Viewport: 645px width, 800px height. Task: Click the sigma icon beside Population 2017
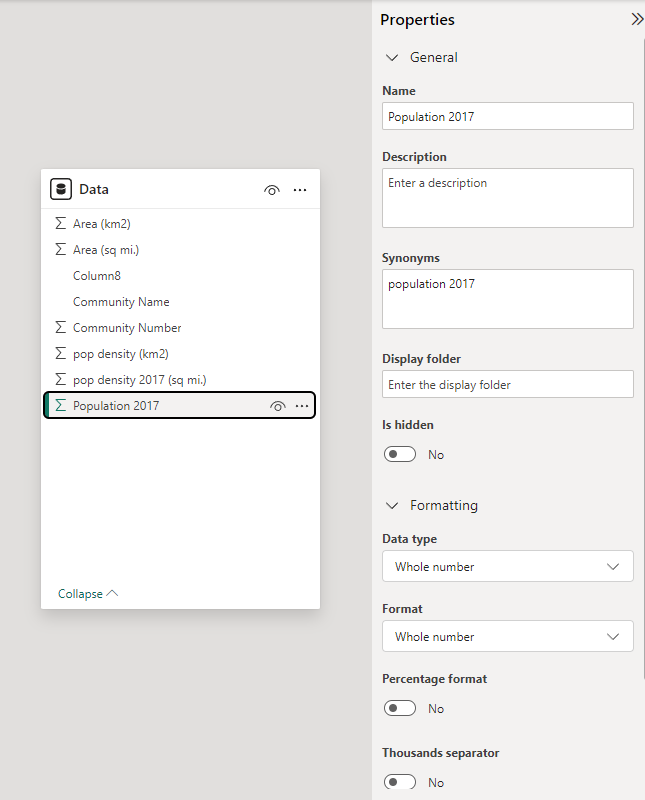60,405
